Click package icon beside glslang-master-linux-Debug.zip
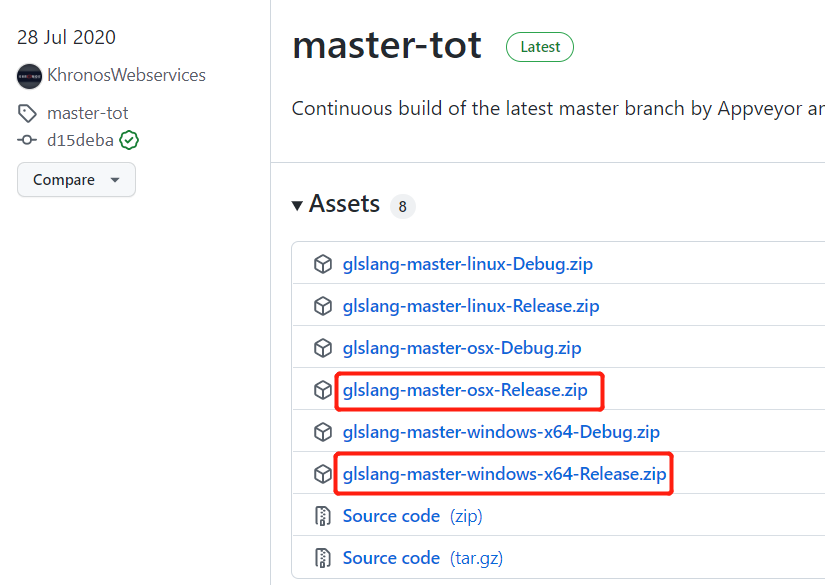 coord(323,264)
